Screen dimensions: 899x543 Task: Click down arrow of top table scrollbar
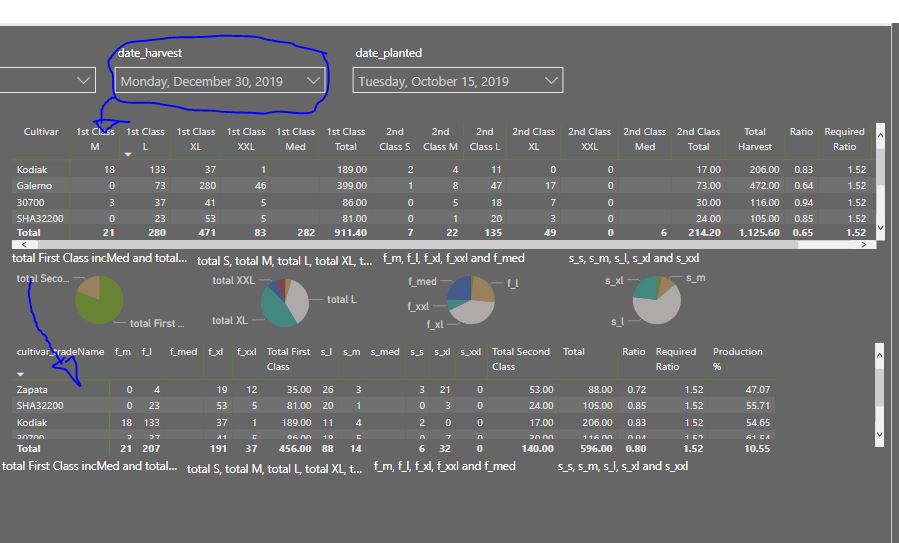click(880, 228)
